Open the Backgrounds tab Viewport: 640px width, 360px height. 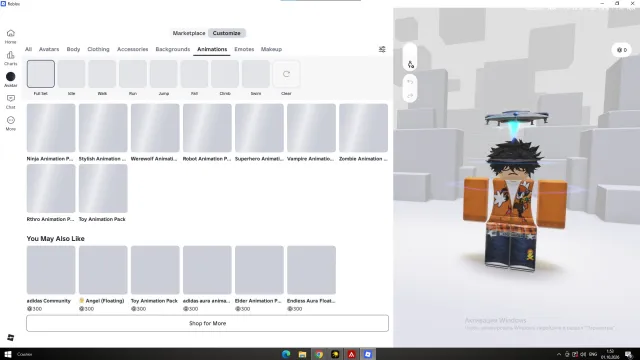click(173, 49)
